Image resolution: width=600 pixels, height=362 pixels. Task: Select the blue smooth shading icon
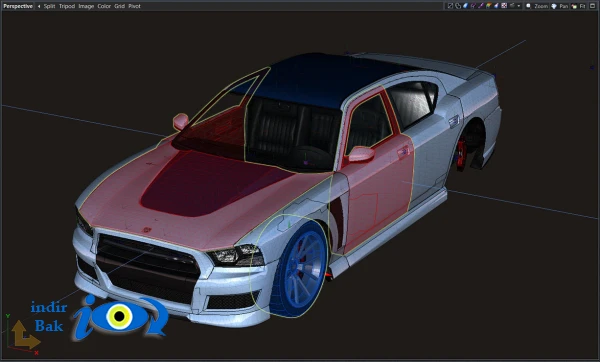click(466, 6)
